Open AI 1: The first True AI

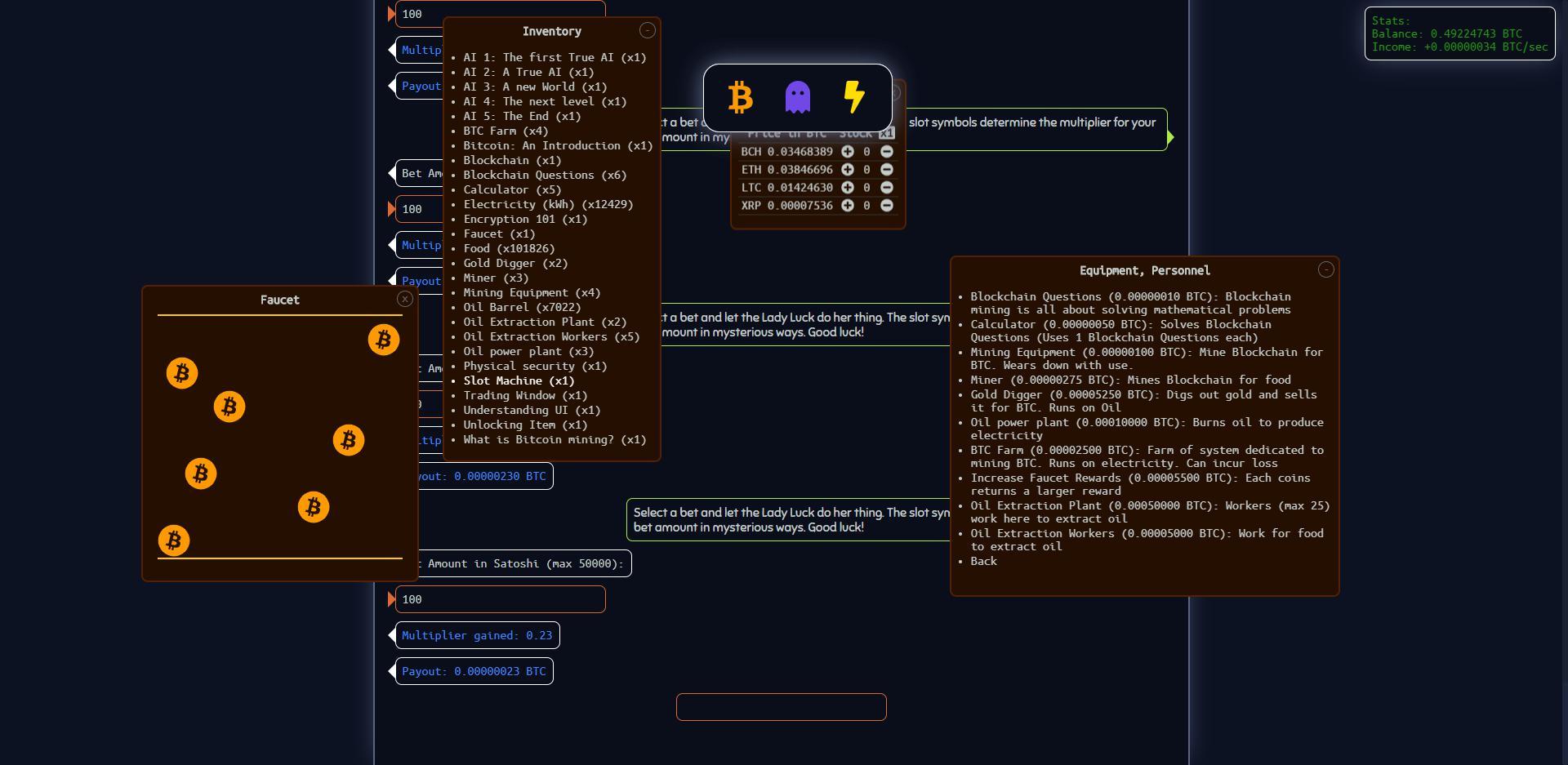pos(555,58)
